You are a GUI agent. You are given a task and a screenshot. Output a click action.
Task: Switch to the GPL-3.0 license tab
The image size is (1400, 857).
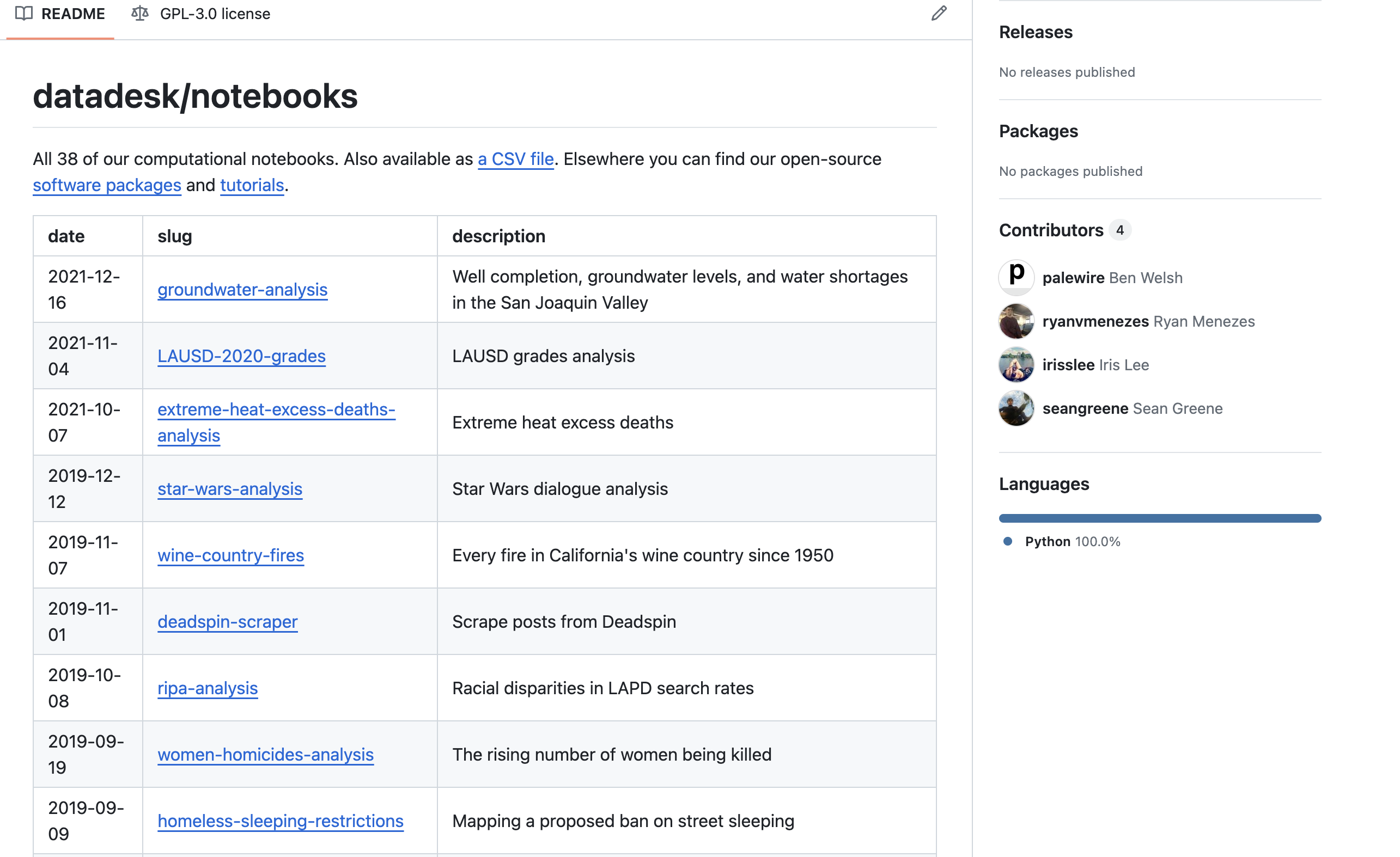(x=215, y=13)
